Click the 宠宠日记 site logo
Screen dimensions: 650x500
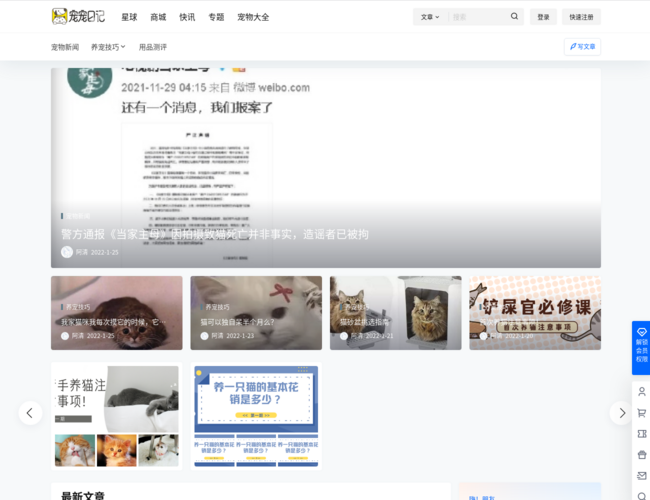click(78, 17)
